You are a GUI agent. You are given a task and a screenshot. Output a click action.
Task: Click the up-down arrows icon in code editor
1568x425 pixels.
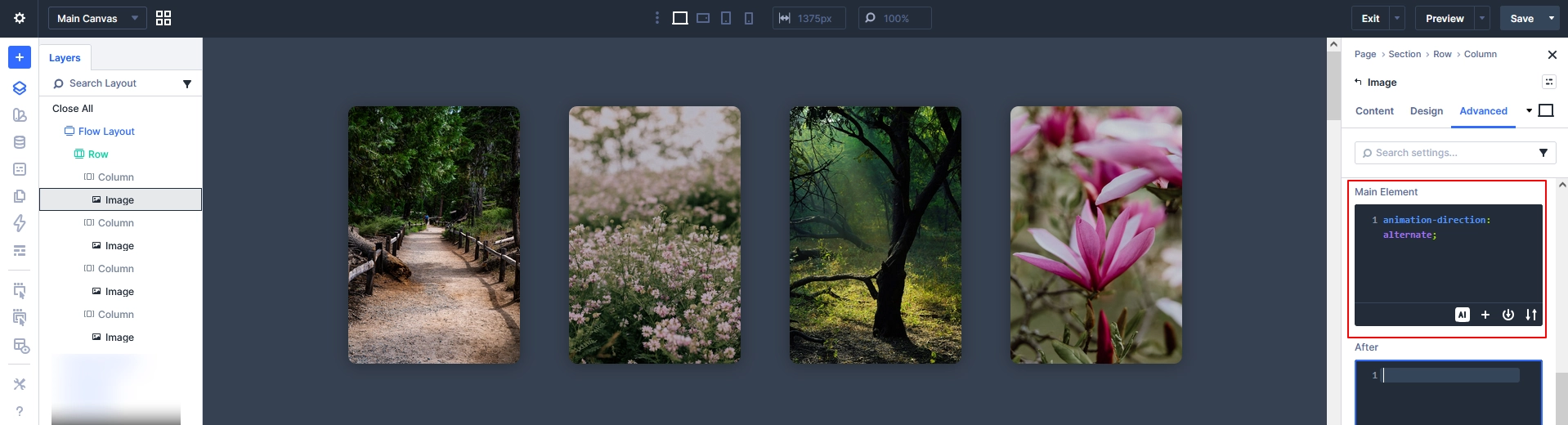1531,315
